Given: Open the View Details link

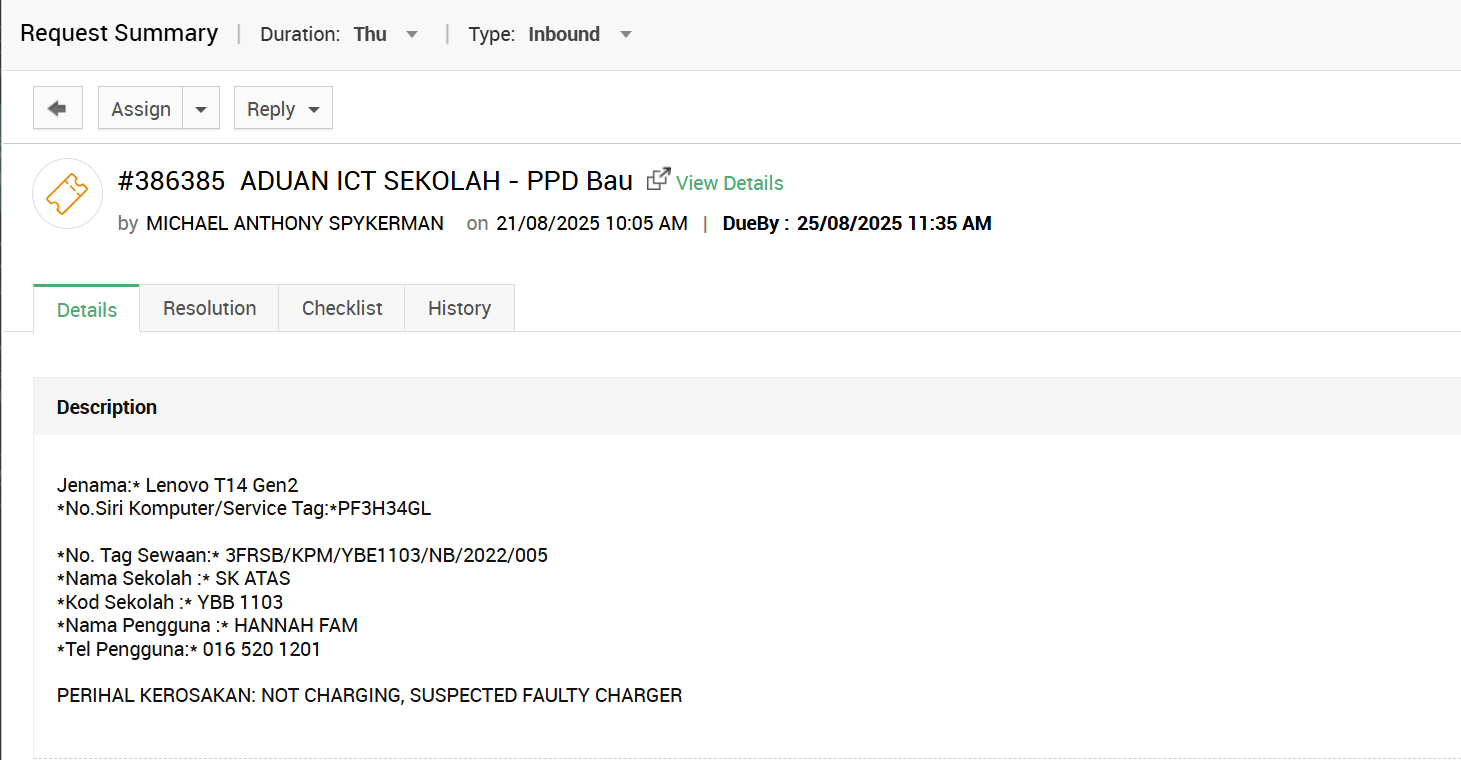Looking at the screenshot, I should tap(729, 183).
